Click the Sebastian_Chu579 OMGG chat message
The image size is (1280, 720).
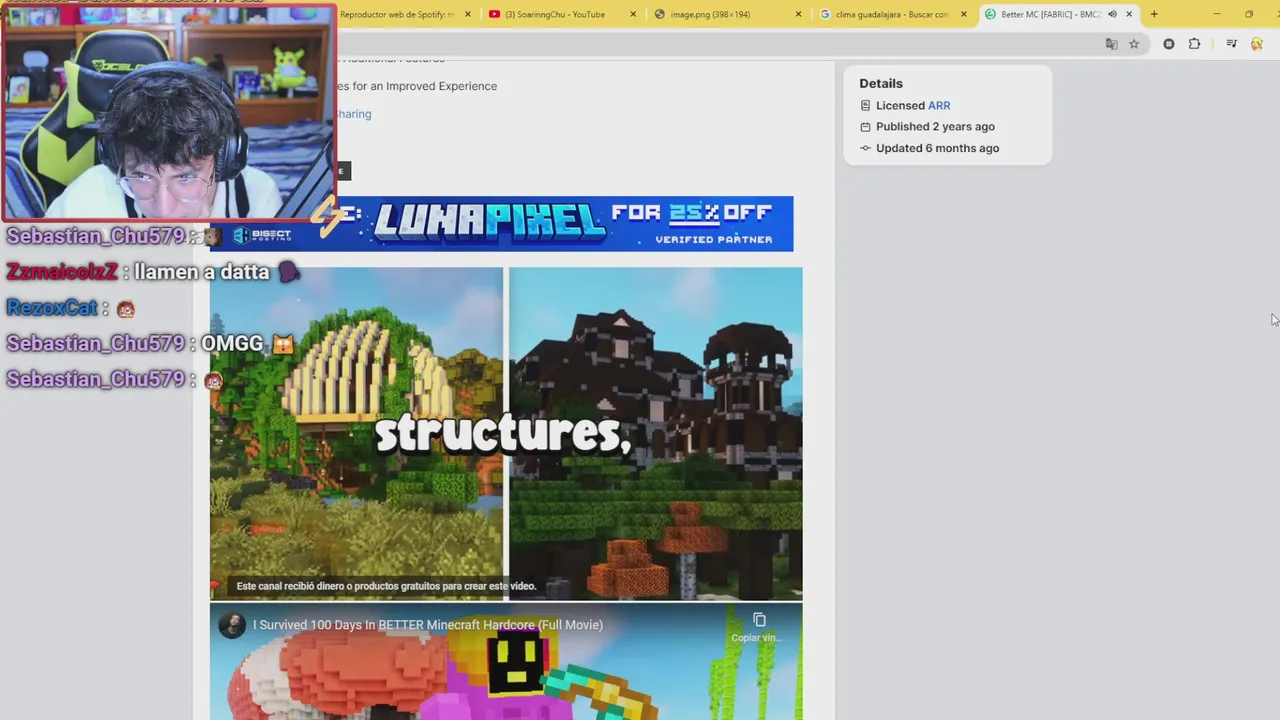point(150,343)
